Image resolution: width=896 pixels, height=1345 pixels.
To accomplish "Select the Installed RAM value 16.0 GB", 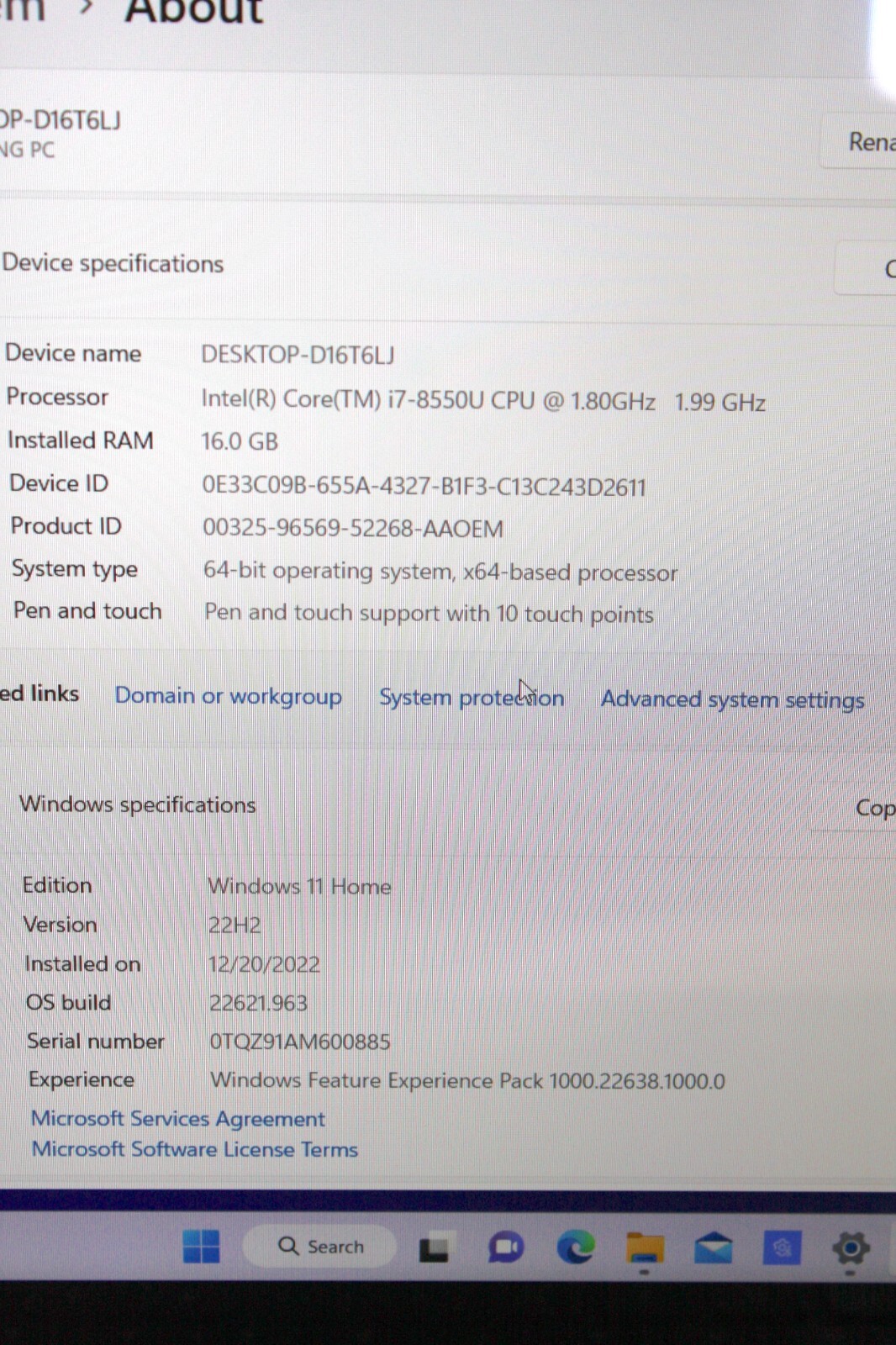I will point(240,441).
